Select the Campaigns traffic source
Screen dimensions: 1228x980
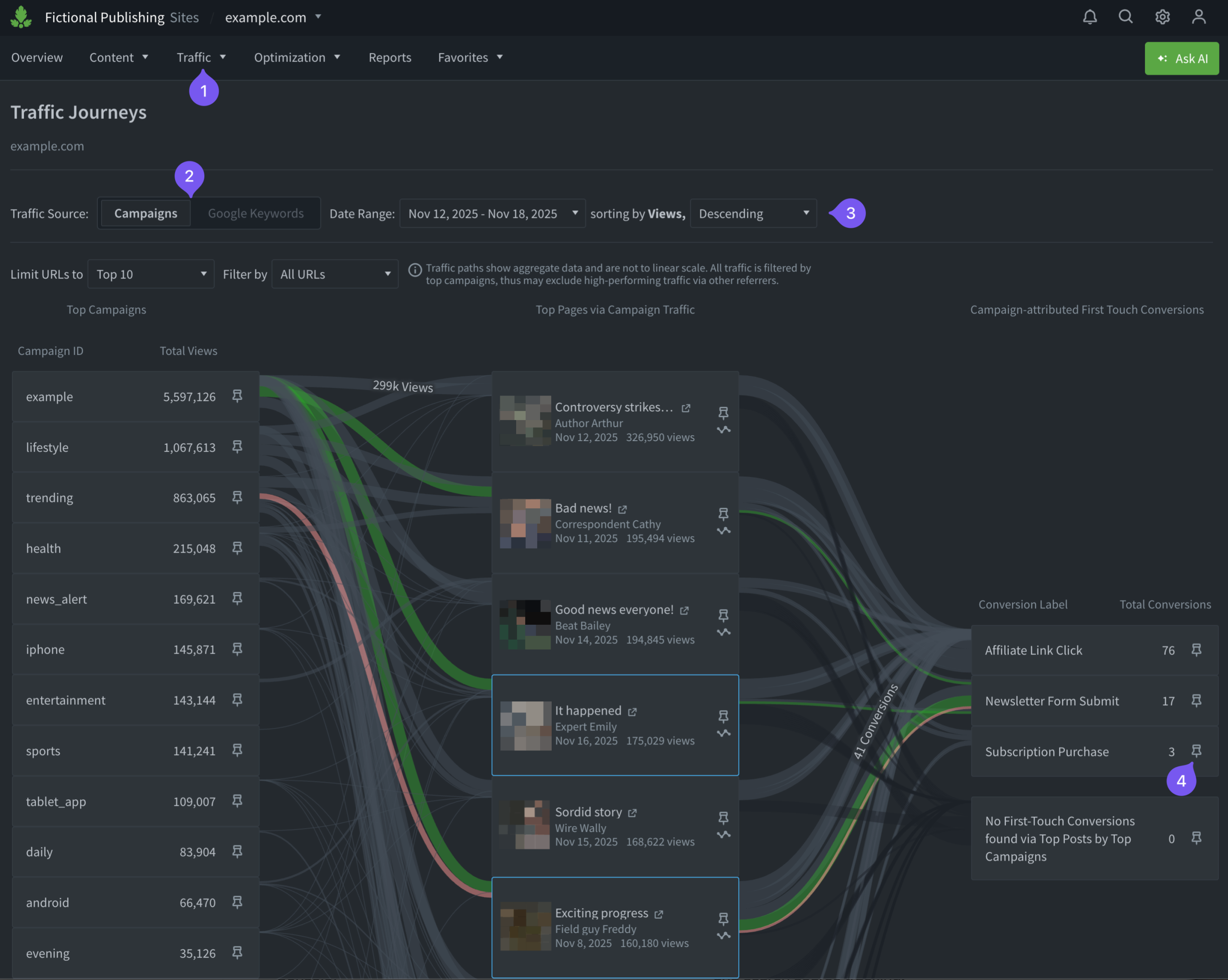146,213
